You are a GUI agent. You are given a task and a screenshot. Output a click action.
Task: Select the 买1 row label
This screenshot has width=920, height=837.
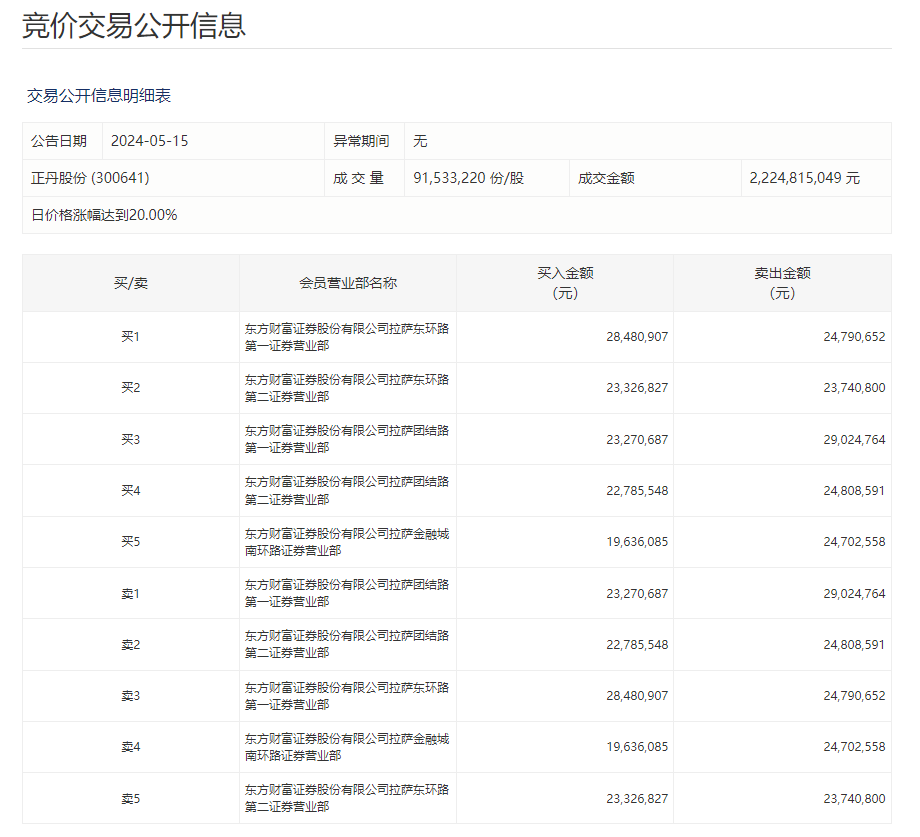(130, 337)
